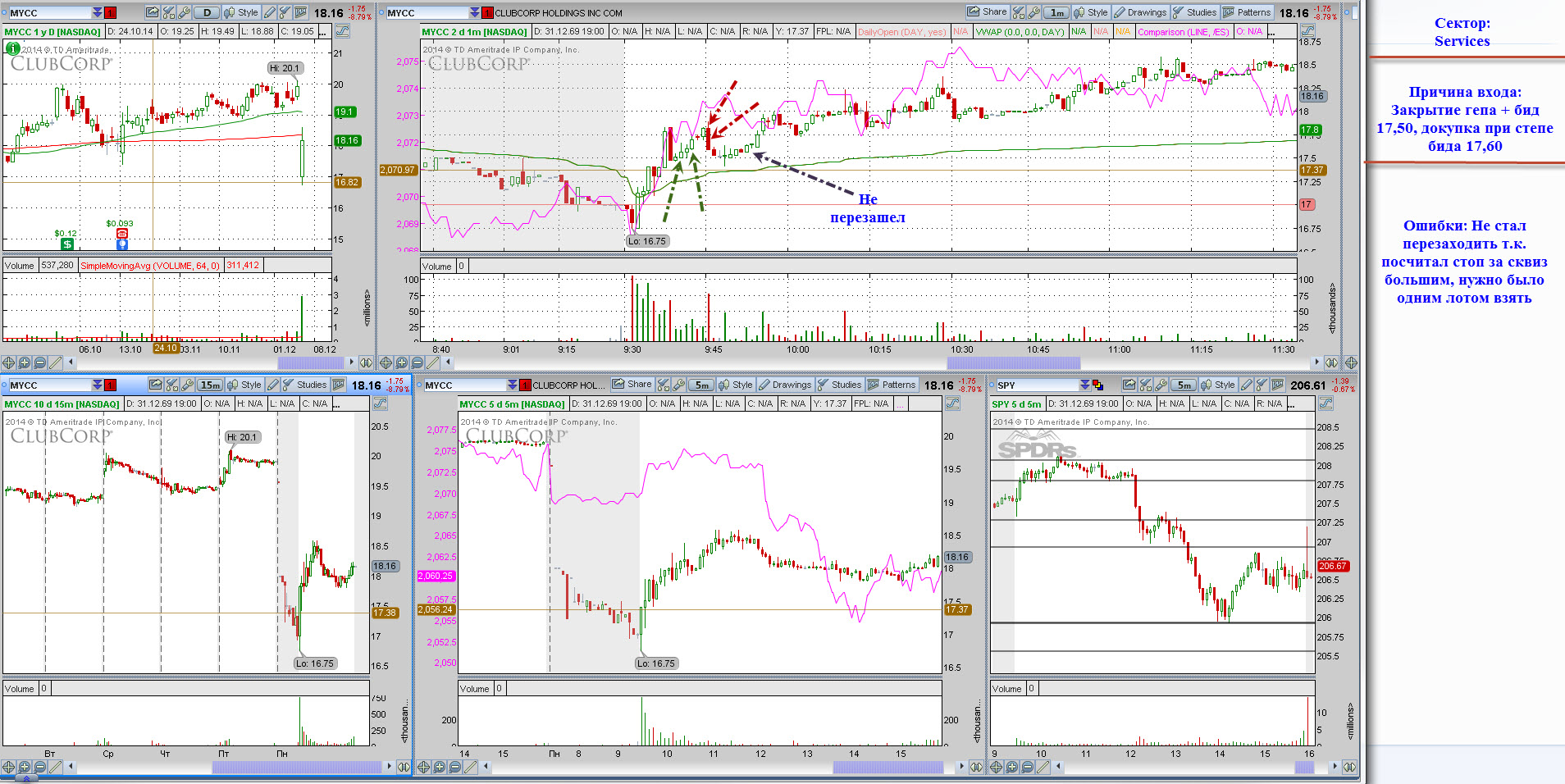Click the MYCC symbol field in the 5m MYCC chart
This screenshot has height=784, width=1565.
click(x=465, y=385)
